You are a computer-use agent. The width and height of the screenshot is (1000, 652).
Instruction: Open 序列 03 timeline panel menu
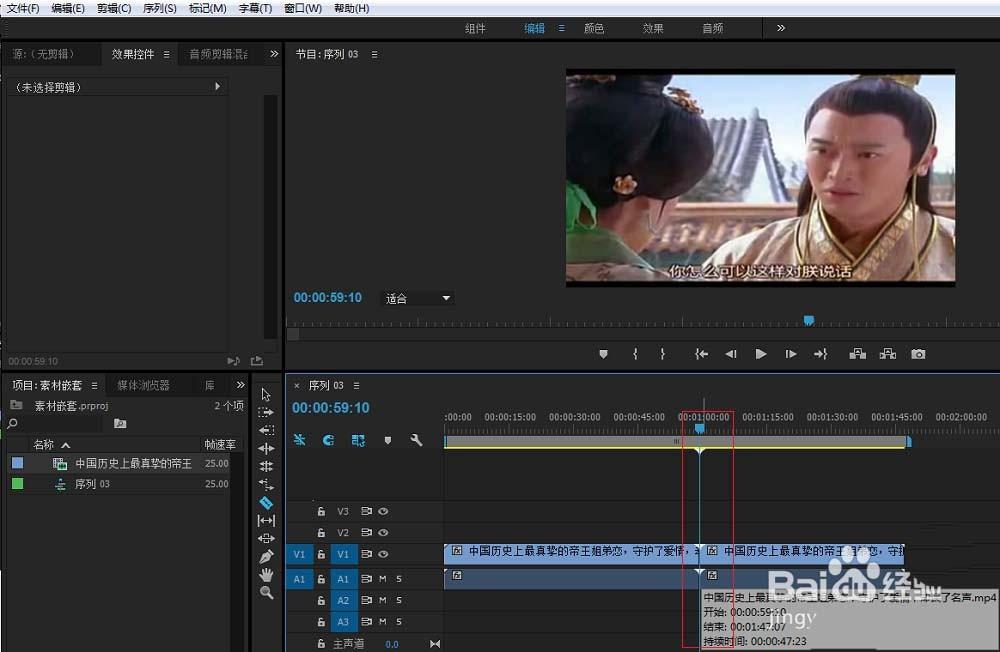pos(357,385)
